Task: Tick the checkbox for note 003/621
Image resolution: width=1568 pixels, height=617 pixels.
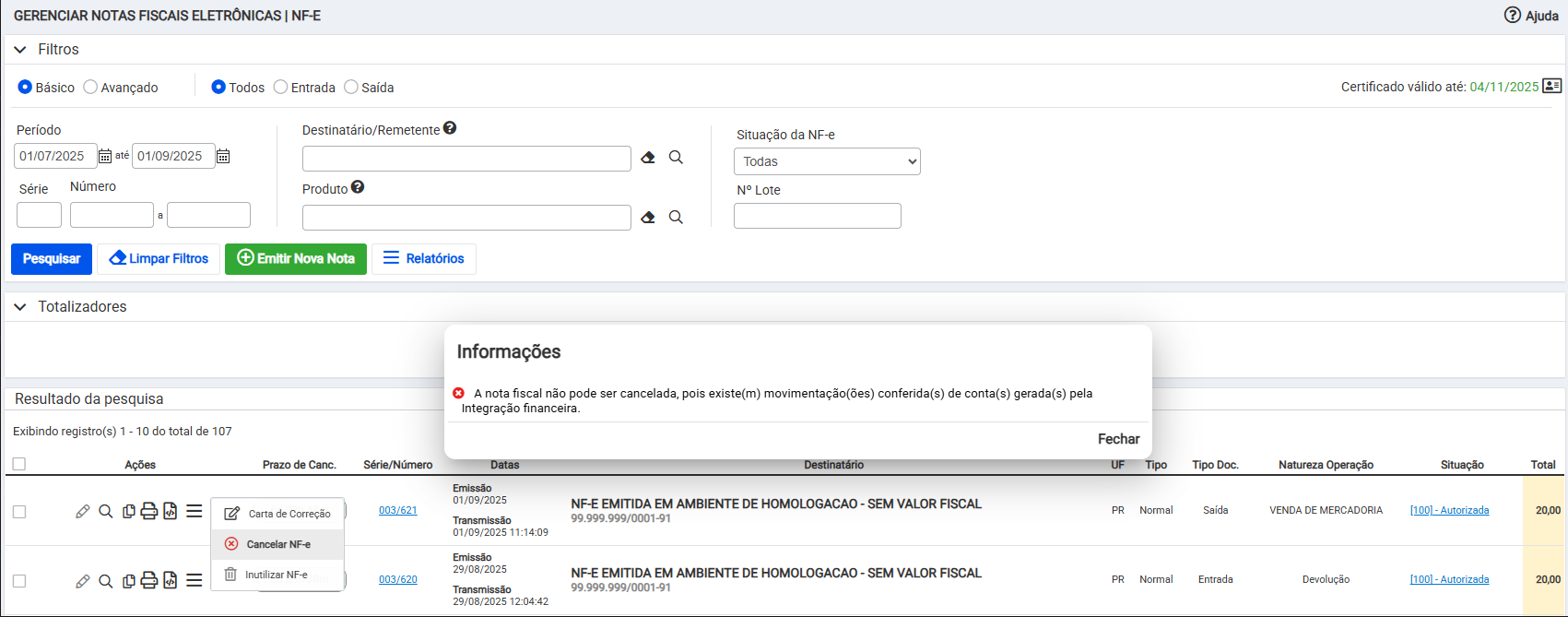Action: click(19, 512)
